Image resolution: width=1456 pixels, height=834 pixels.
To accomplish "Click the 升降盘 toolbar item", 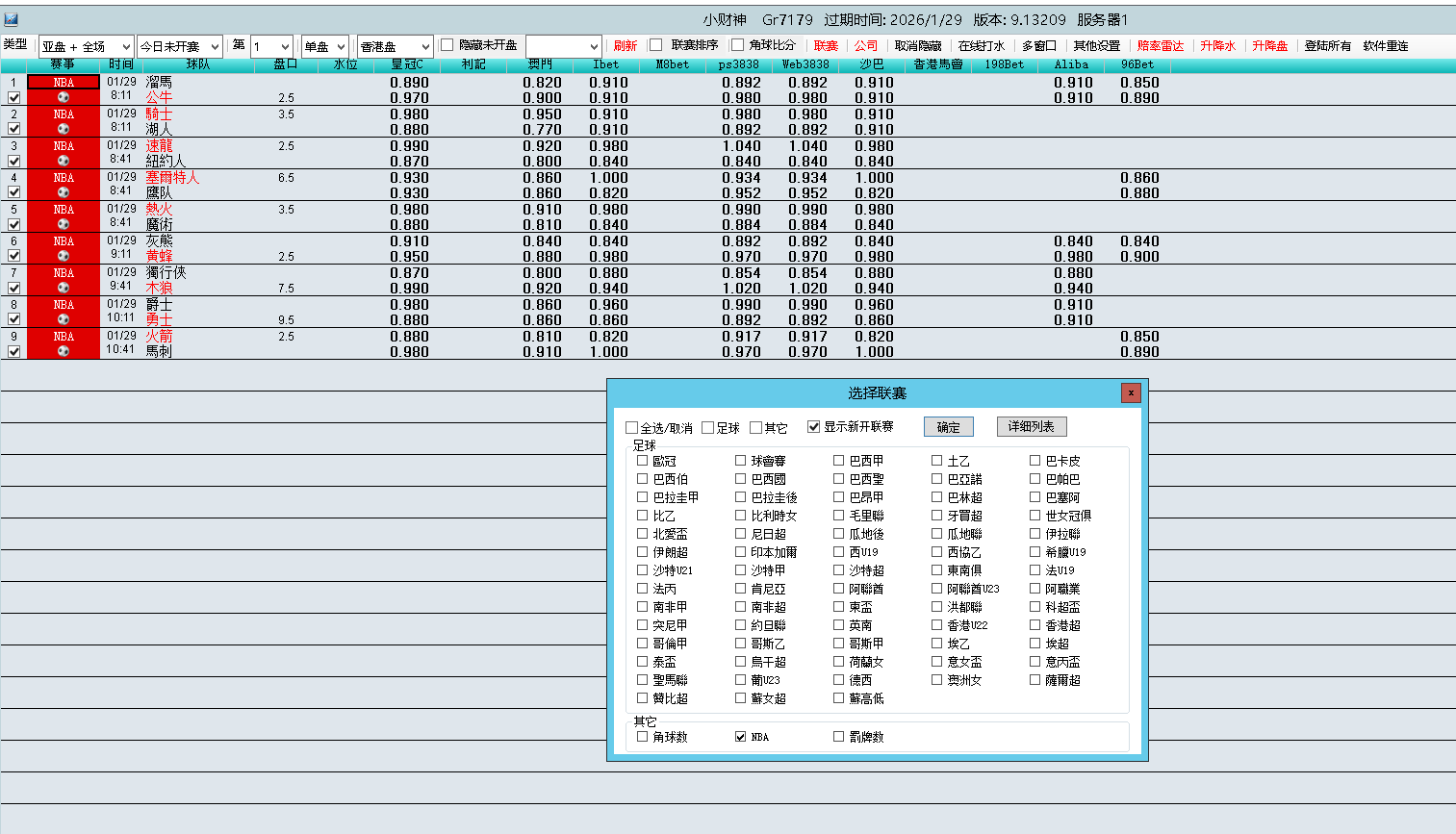I will [1270, 45].
